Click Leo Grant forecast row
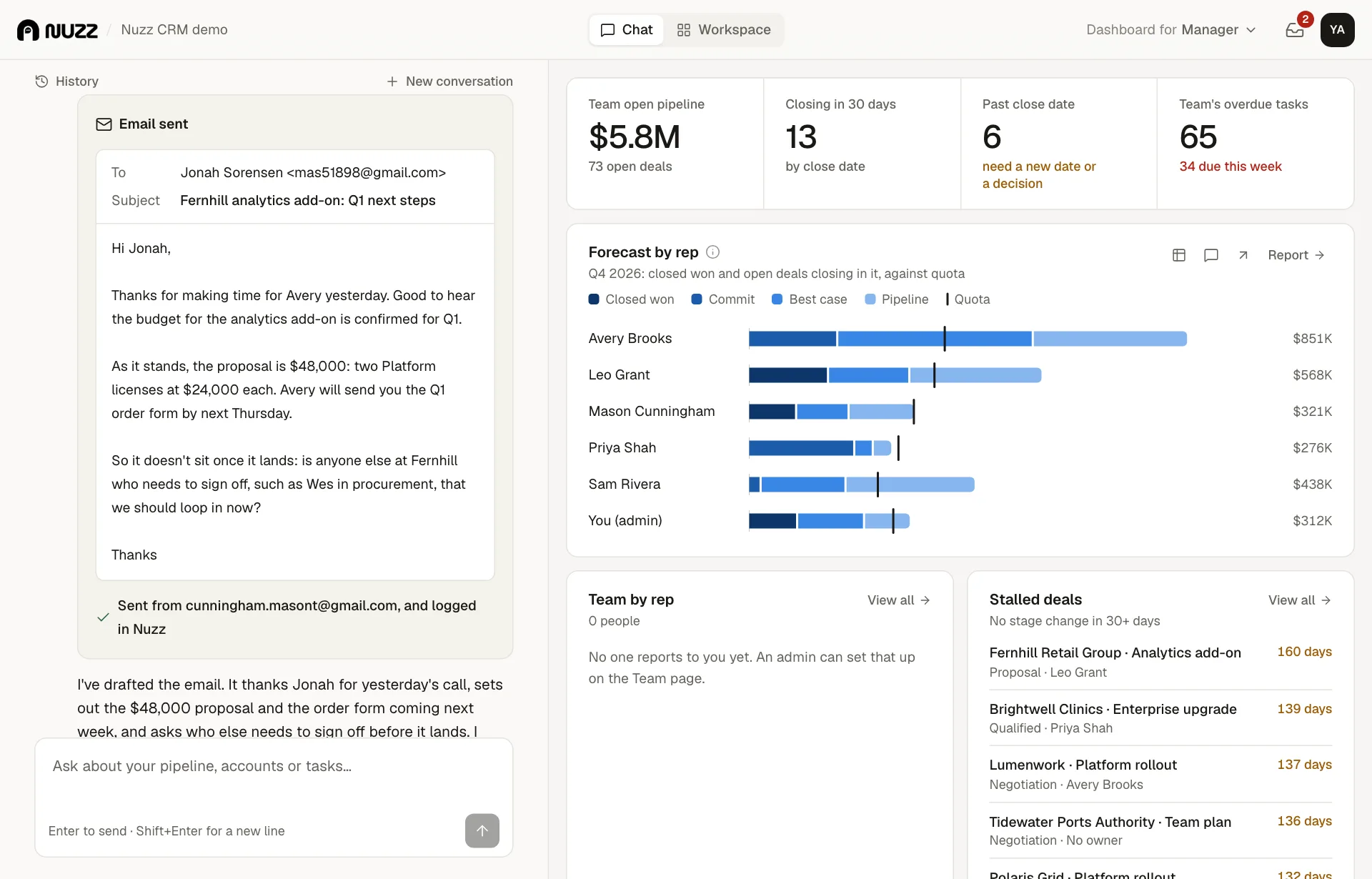1372x879 pixels. pyautogui.click(x=960, y=375)
